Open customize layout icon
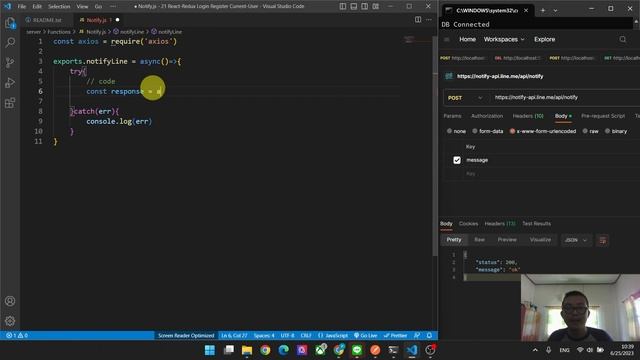Screen dimensions: 640x360 (x=376, y=7)
